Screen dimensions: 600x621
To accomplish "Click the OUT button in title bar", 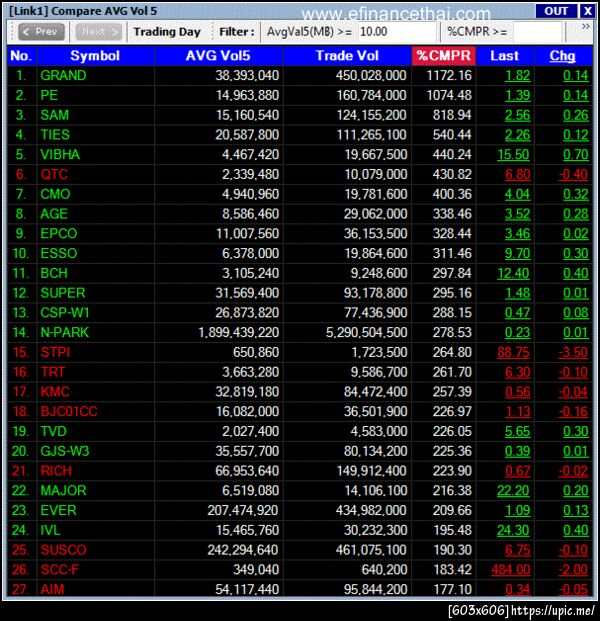I will 556,11.
